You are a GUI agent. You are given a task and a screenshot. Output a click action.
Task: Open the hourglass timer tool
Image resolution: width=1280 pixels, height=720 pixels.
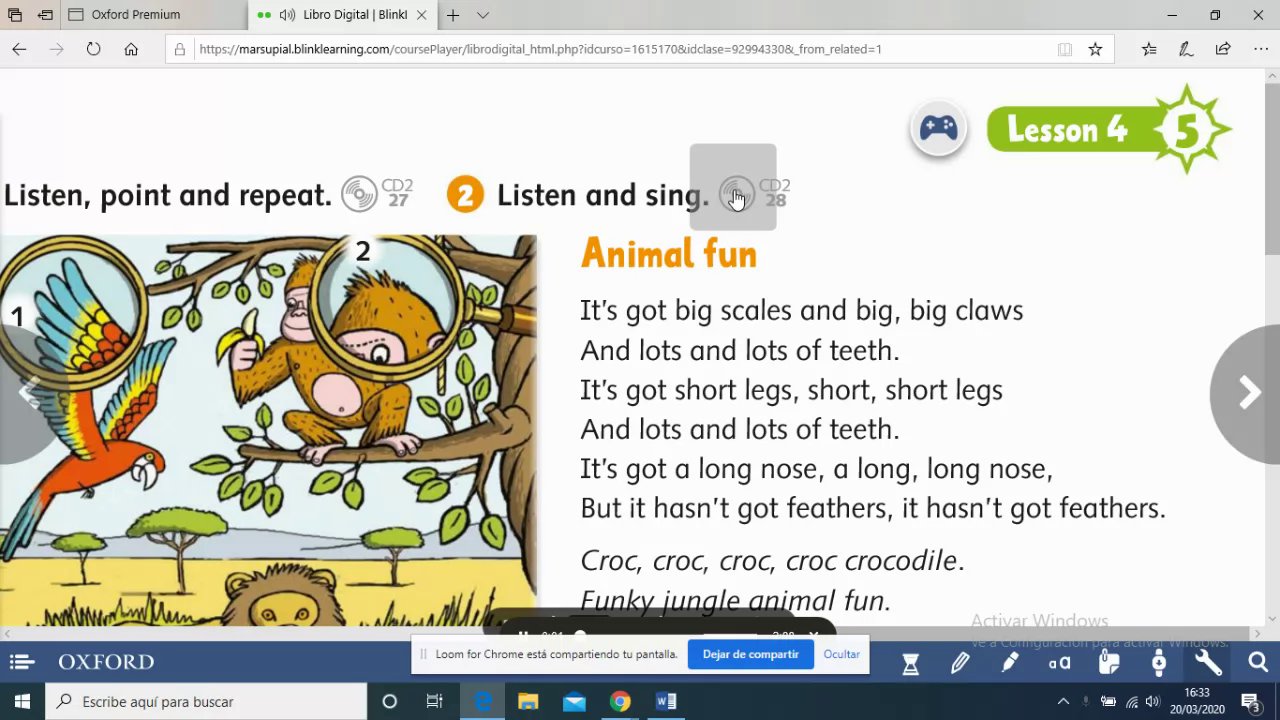(x=910, y=663)
